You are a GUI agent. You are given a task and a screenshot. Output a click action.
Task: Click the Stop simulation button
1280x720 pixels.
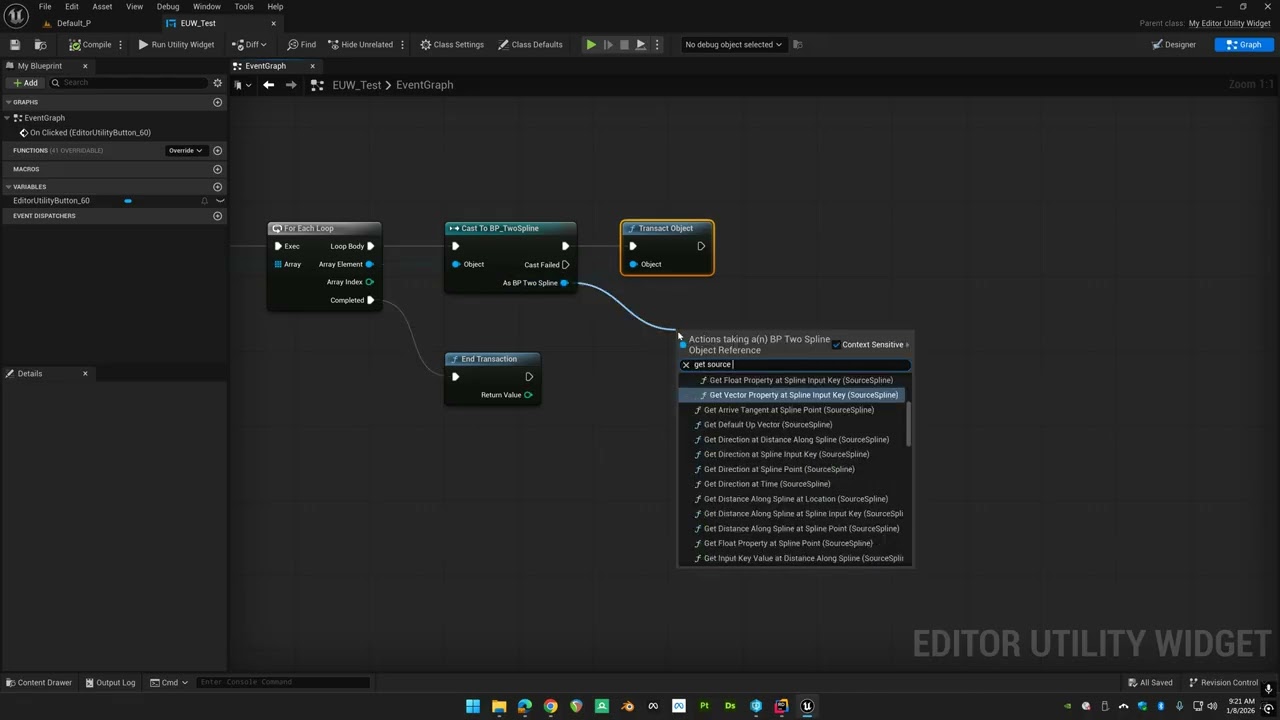624,44
